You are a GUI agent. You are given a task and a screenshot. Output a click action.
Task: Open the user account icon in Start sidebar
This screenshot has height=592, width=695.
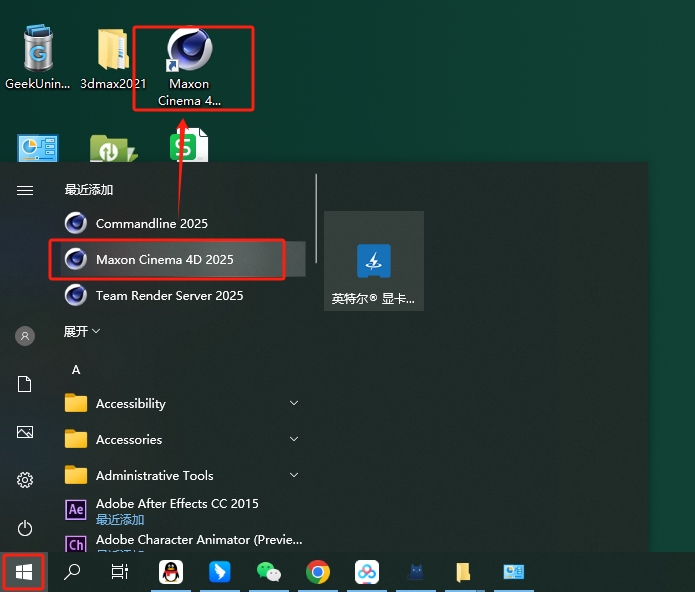point(25,336)
